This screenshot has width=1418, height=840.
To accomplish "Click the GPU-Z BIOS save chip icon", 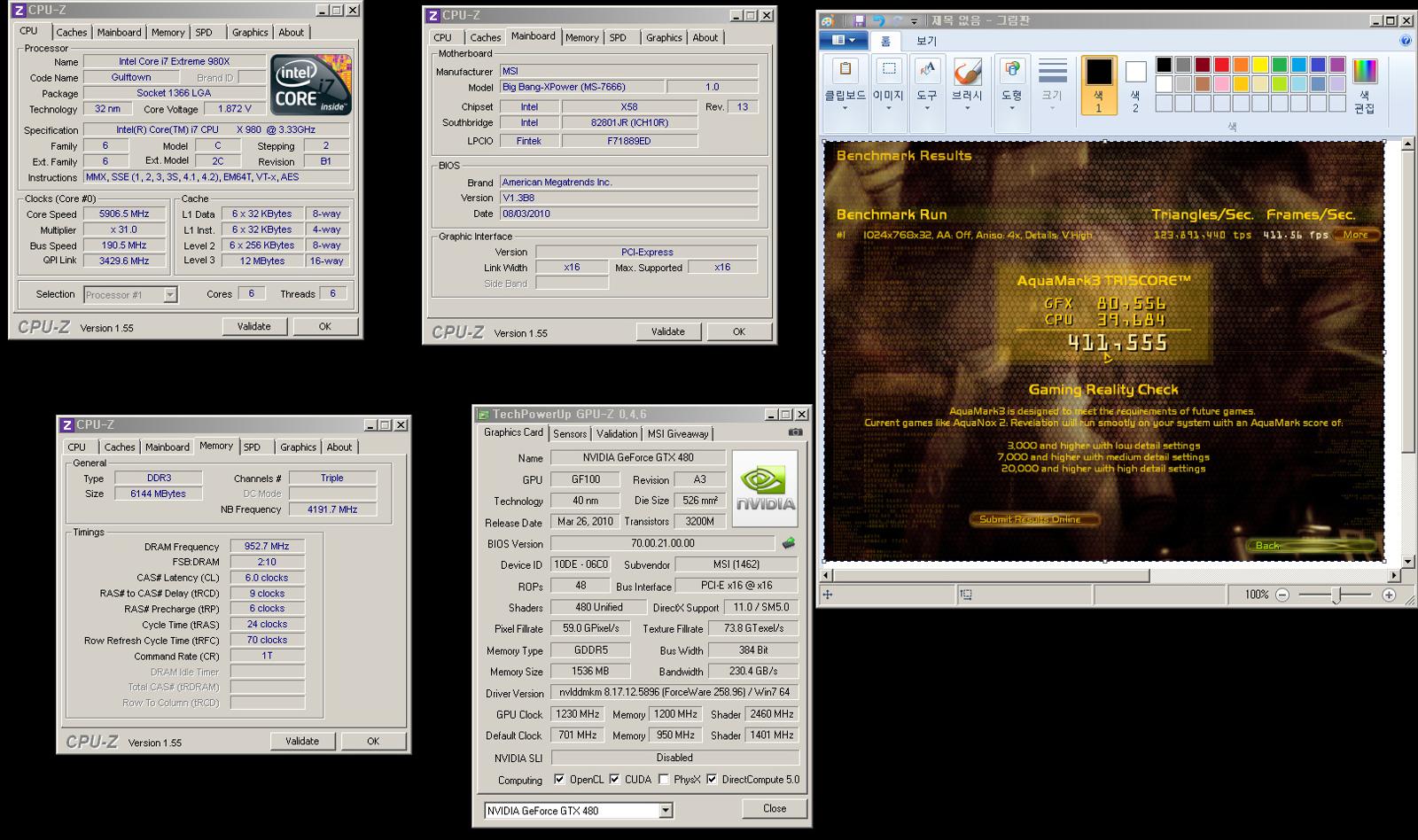I will tap(789, 543).
